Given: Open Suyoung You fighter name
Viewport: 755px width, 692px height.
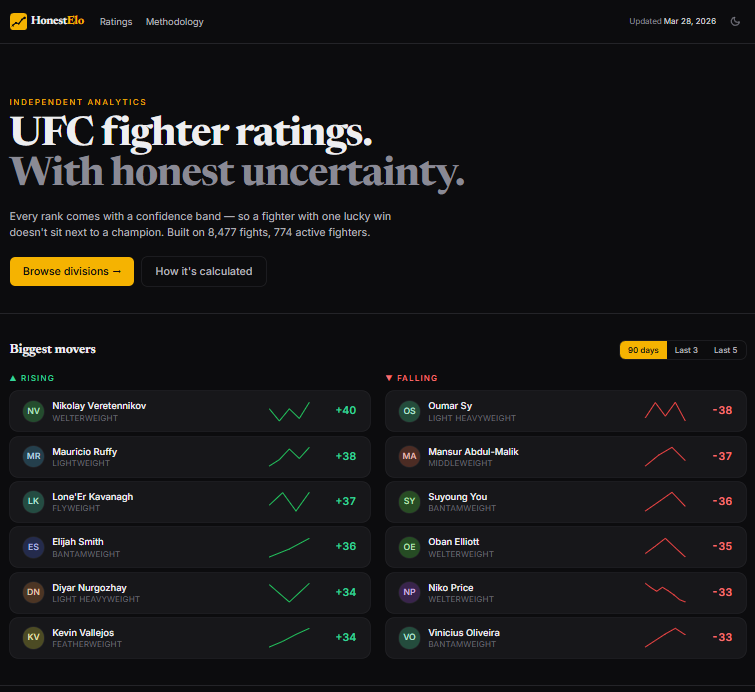Looking at the screenshot, I should 457,496.
